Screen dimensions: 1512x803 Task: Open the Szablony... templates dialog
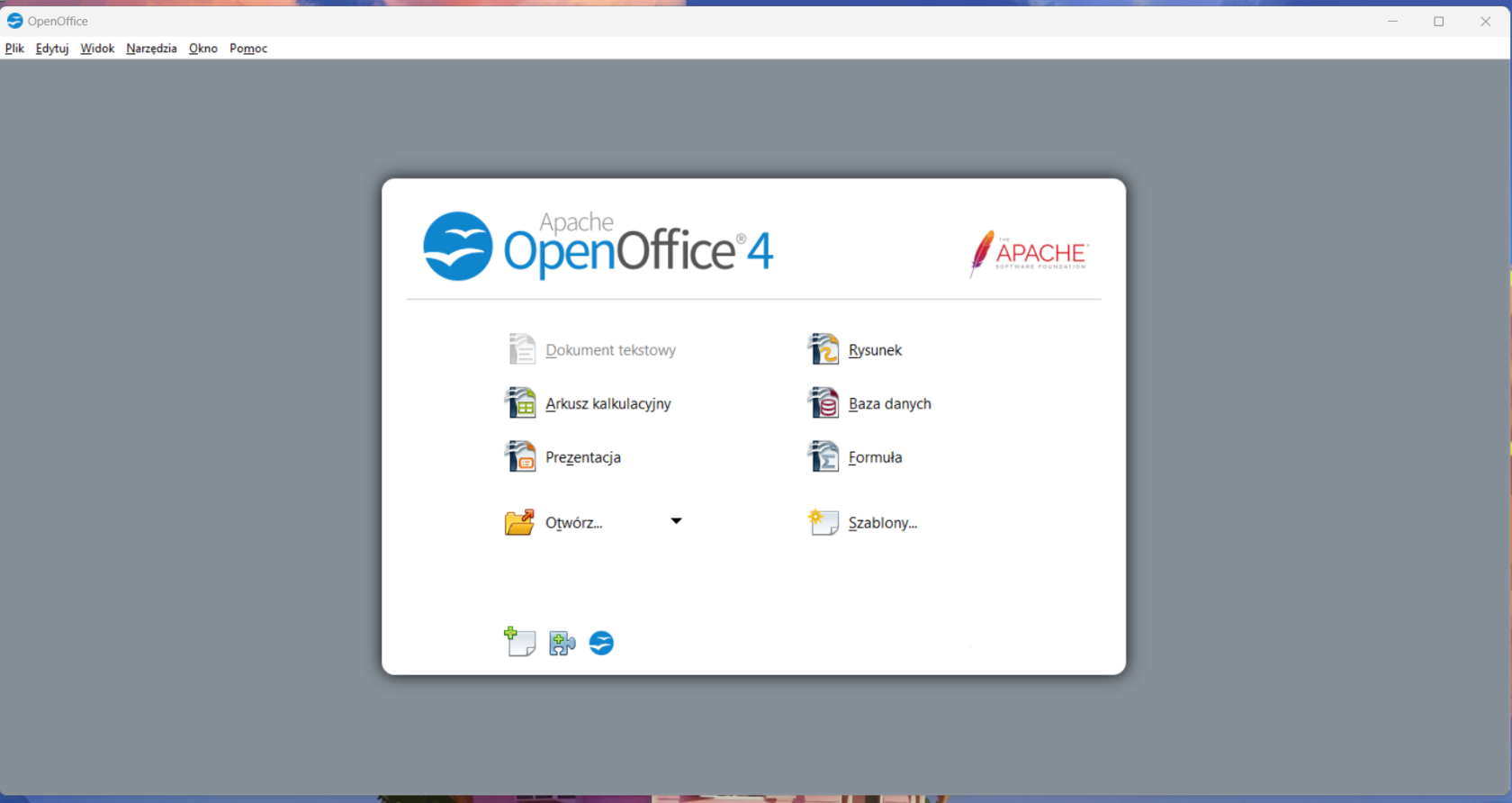coord(883,523)
